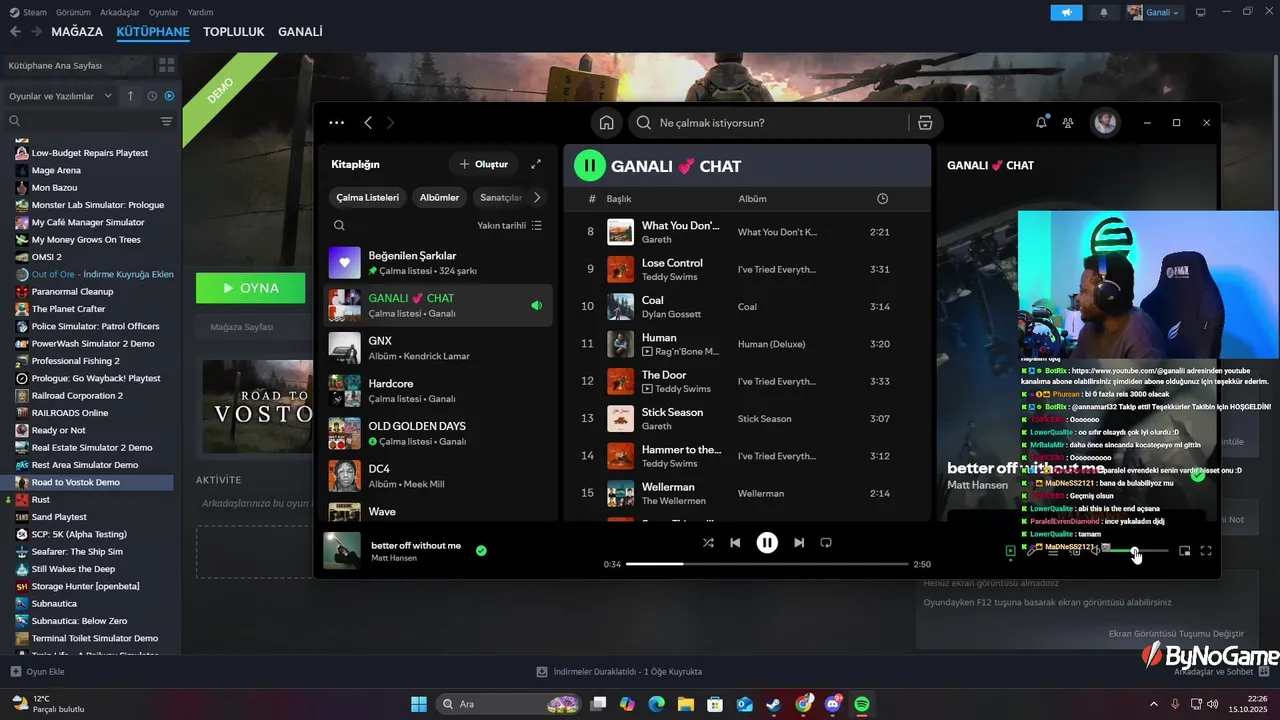The height and width of the screenshot is (720, 1280).
Task: Create new playlist with Oluştur button
Action: click(x=483, y=164)
